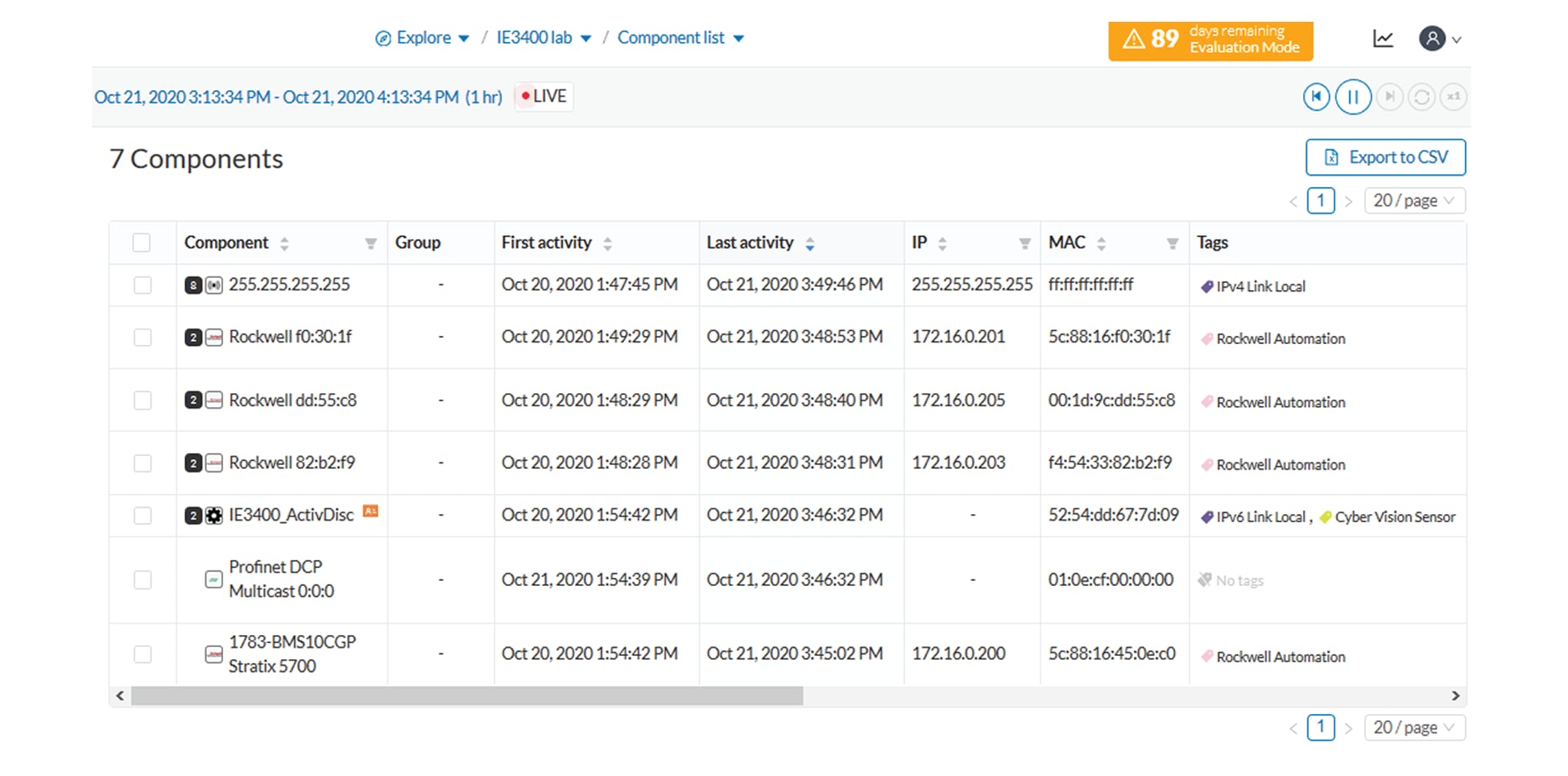Click the IPv4 Link Local tag
The width and height of the screenshot is (1568, 776).
click(1253, 287)
